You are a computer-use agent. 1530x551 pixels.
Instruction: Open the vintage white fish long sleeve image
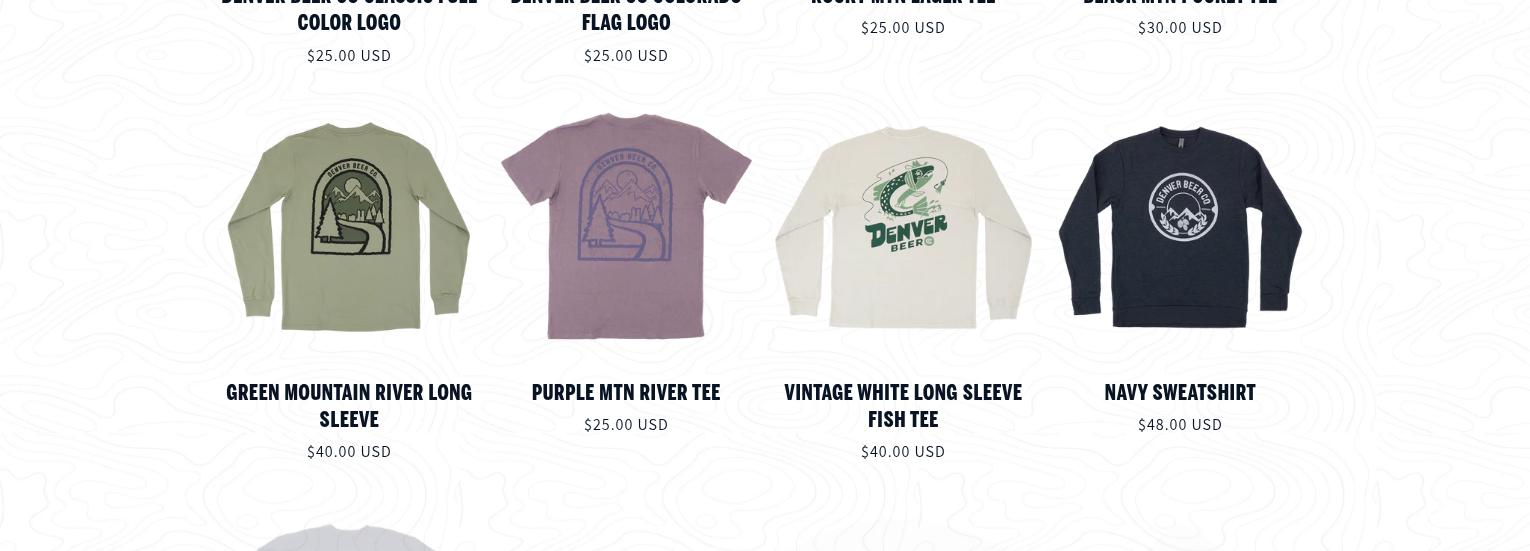(x=903, y=227)
